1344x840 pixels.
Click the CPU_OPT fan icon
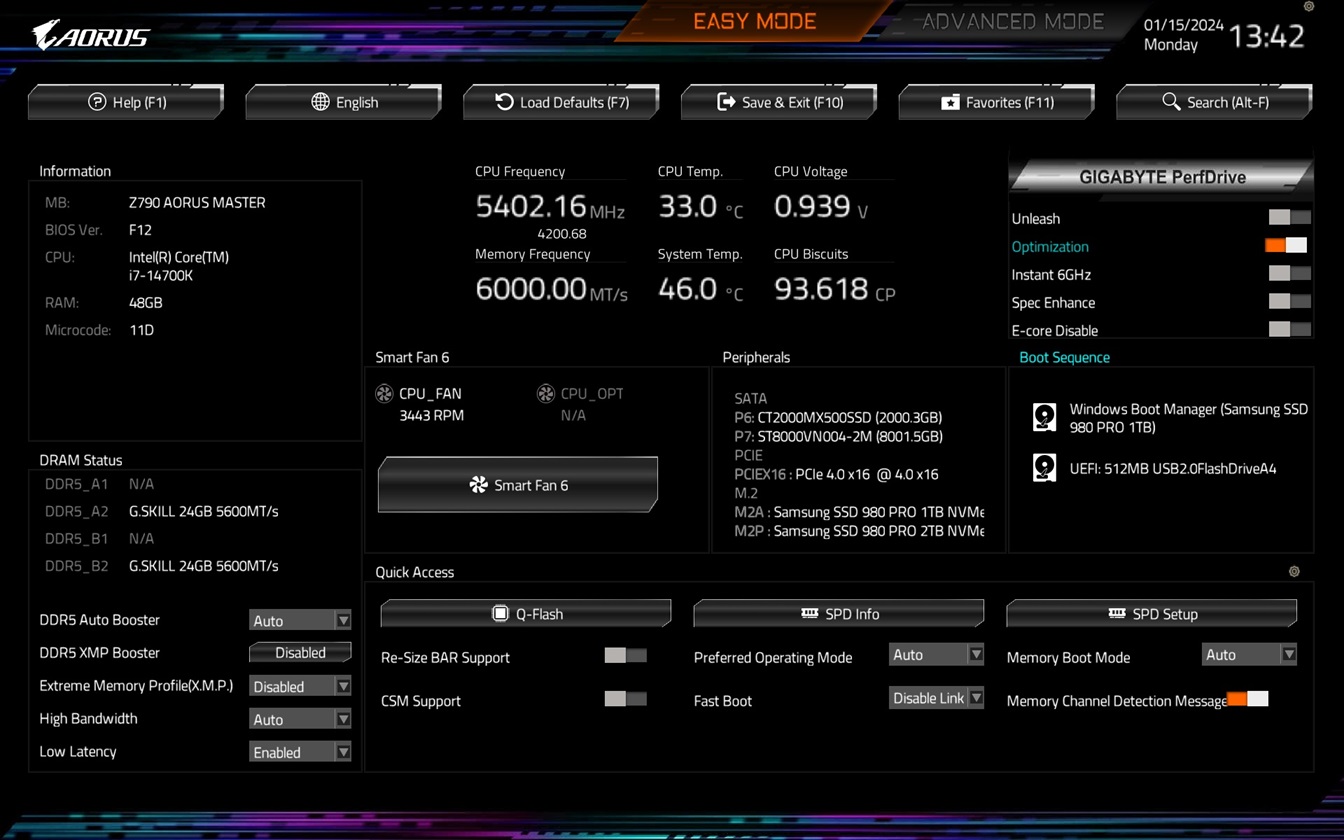[546, 394]
